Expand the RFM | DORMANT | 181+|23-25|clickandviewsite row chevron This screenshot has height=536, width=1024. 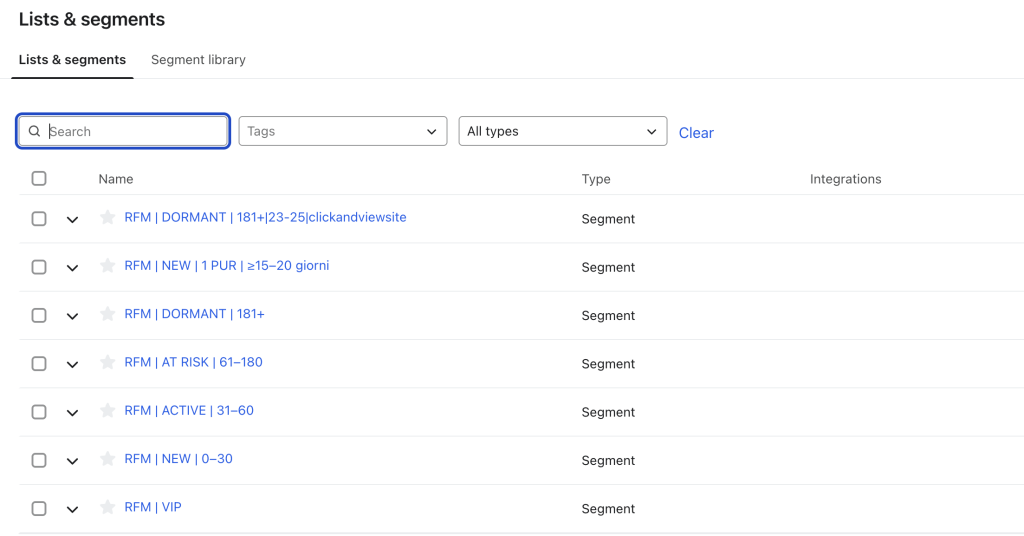tap(72, 219)
